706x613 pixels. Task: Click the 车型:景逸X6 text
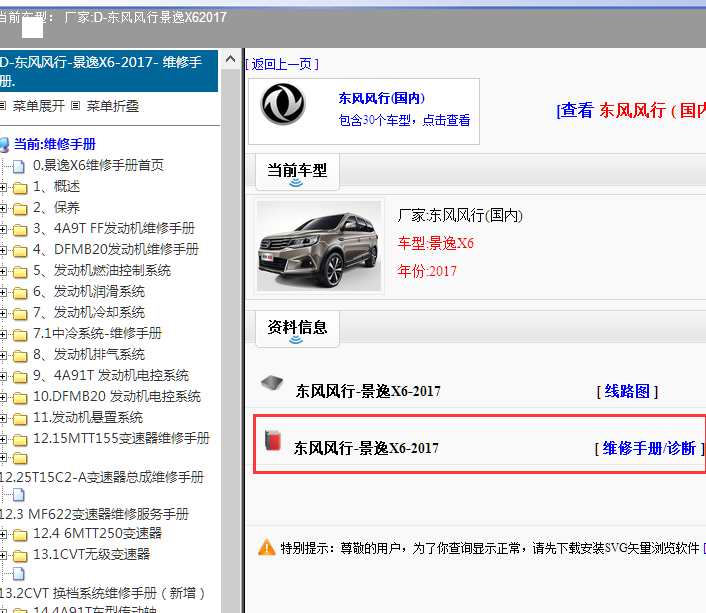(435, 243)
